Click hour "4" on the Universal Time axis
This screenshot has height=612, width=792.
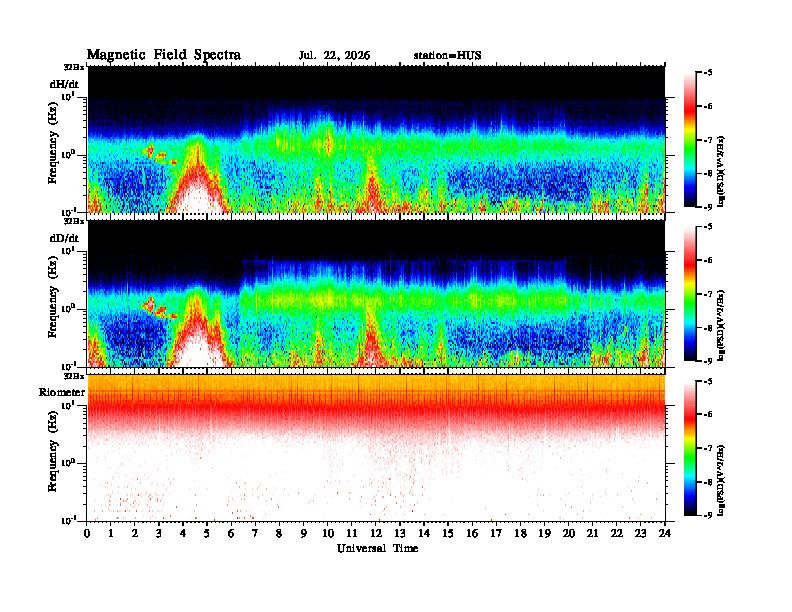(x=183, y=533)
